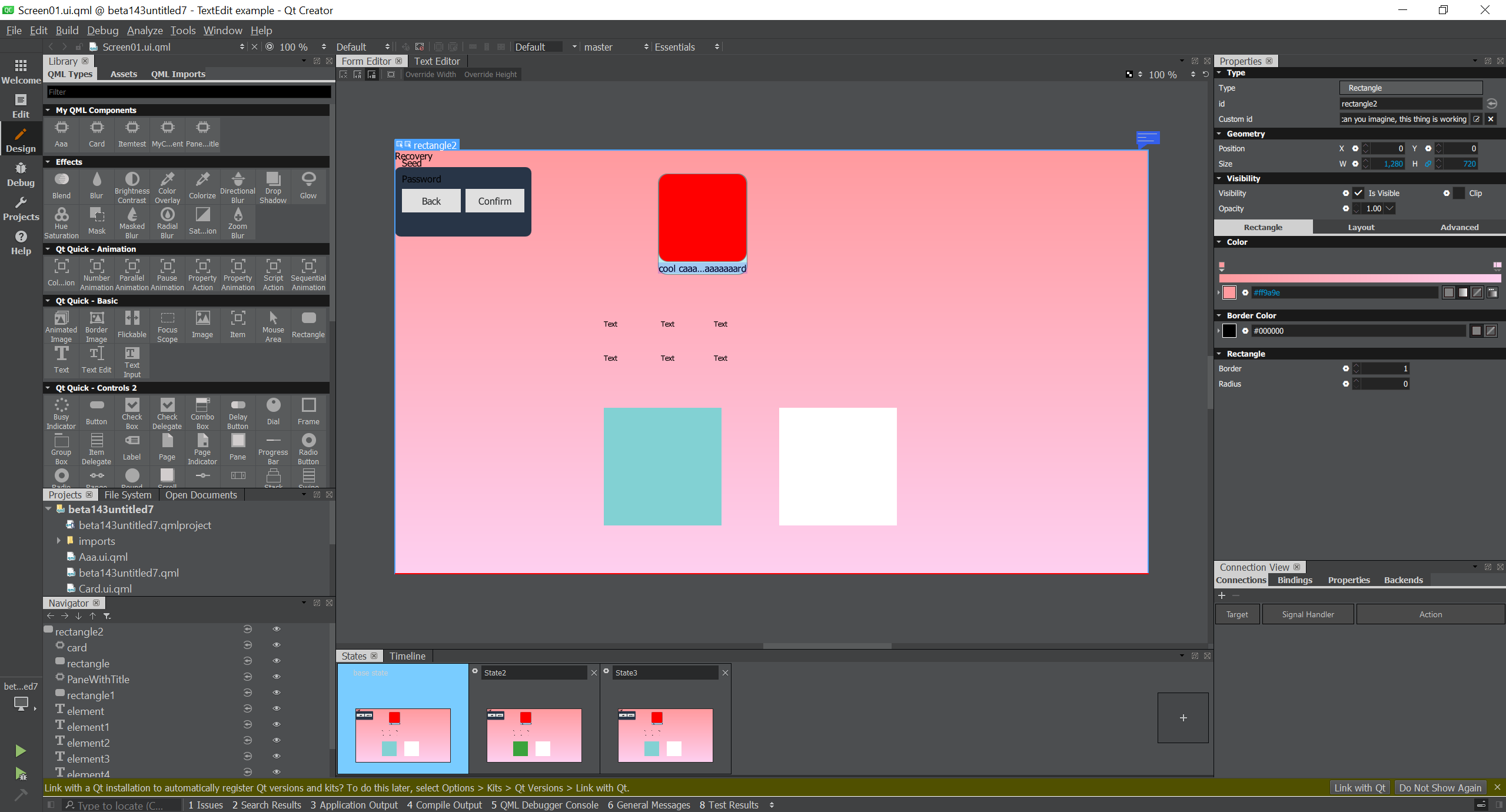Viewport: 1506px width, 812px height.
Task: Click the black Border Color swatch
Action: tap(1229, 331)
